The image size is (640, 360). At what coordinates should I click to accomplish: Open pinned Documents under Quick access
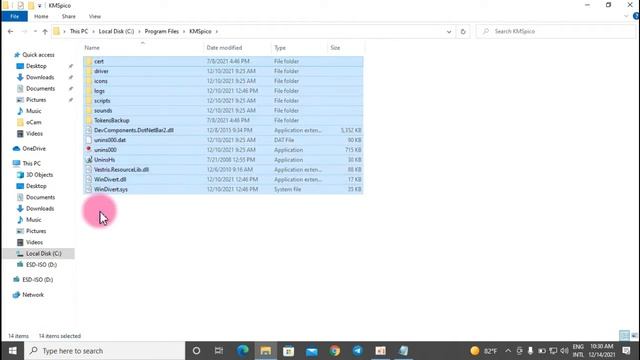40,89
